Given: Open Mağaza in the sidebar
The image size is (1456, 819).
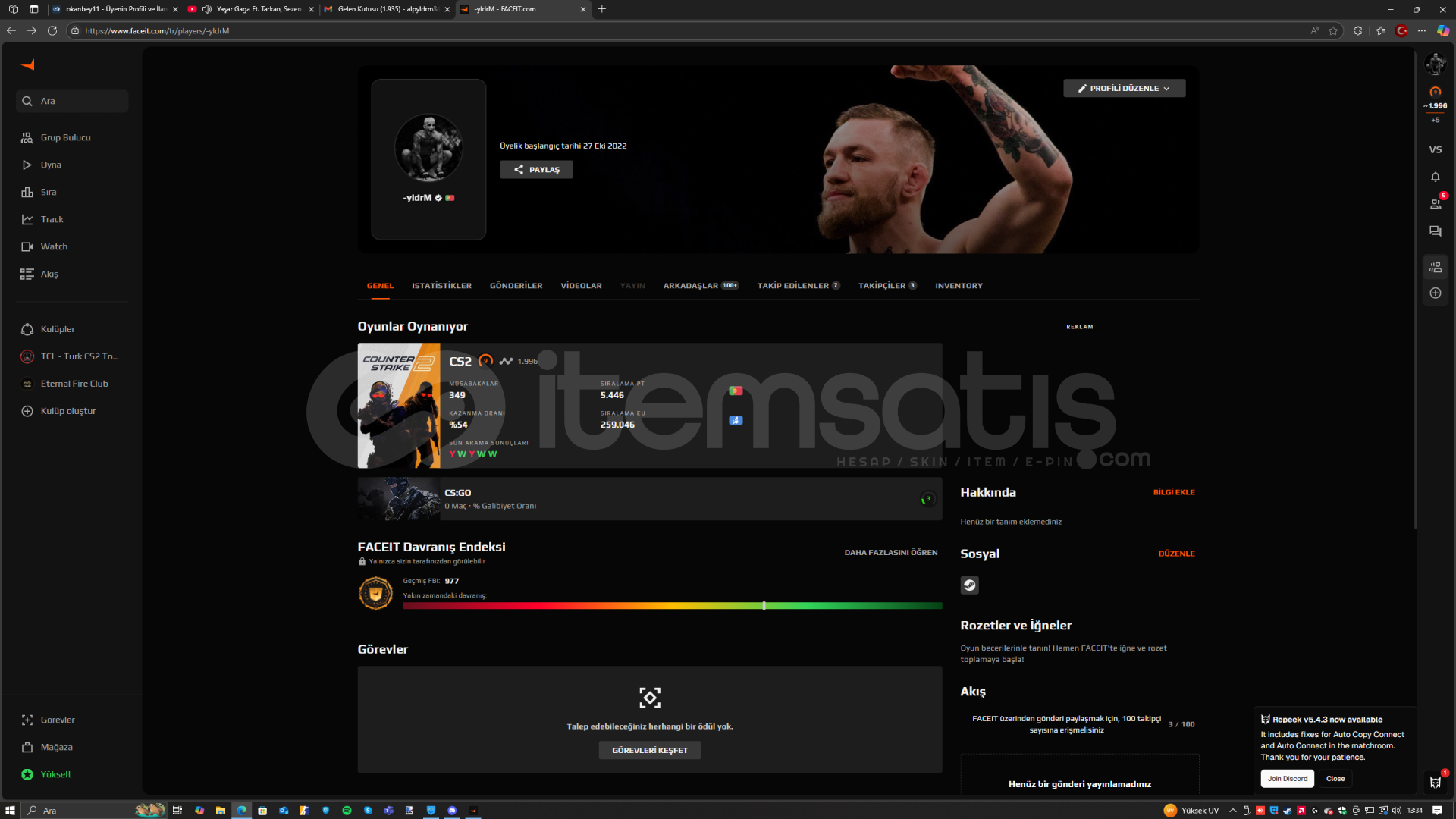Looking at the screenshot, I should click(57, 747).
